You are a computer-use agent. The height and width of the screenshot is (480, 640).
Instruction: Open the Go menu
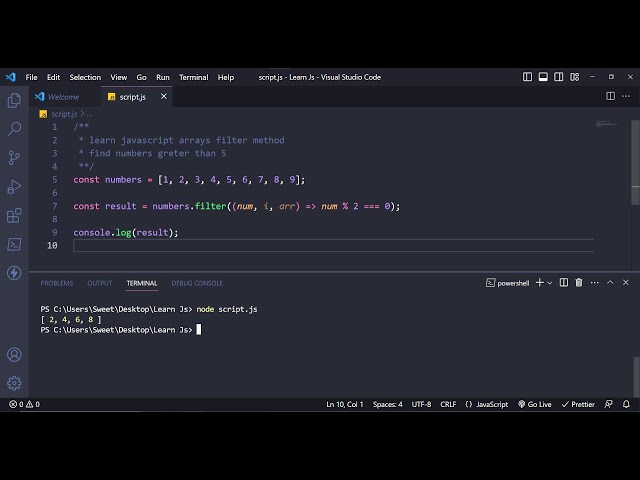(x=141, y=77)
